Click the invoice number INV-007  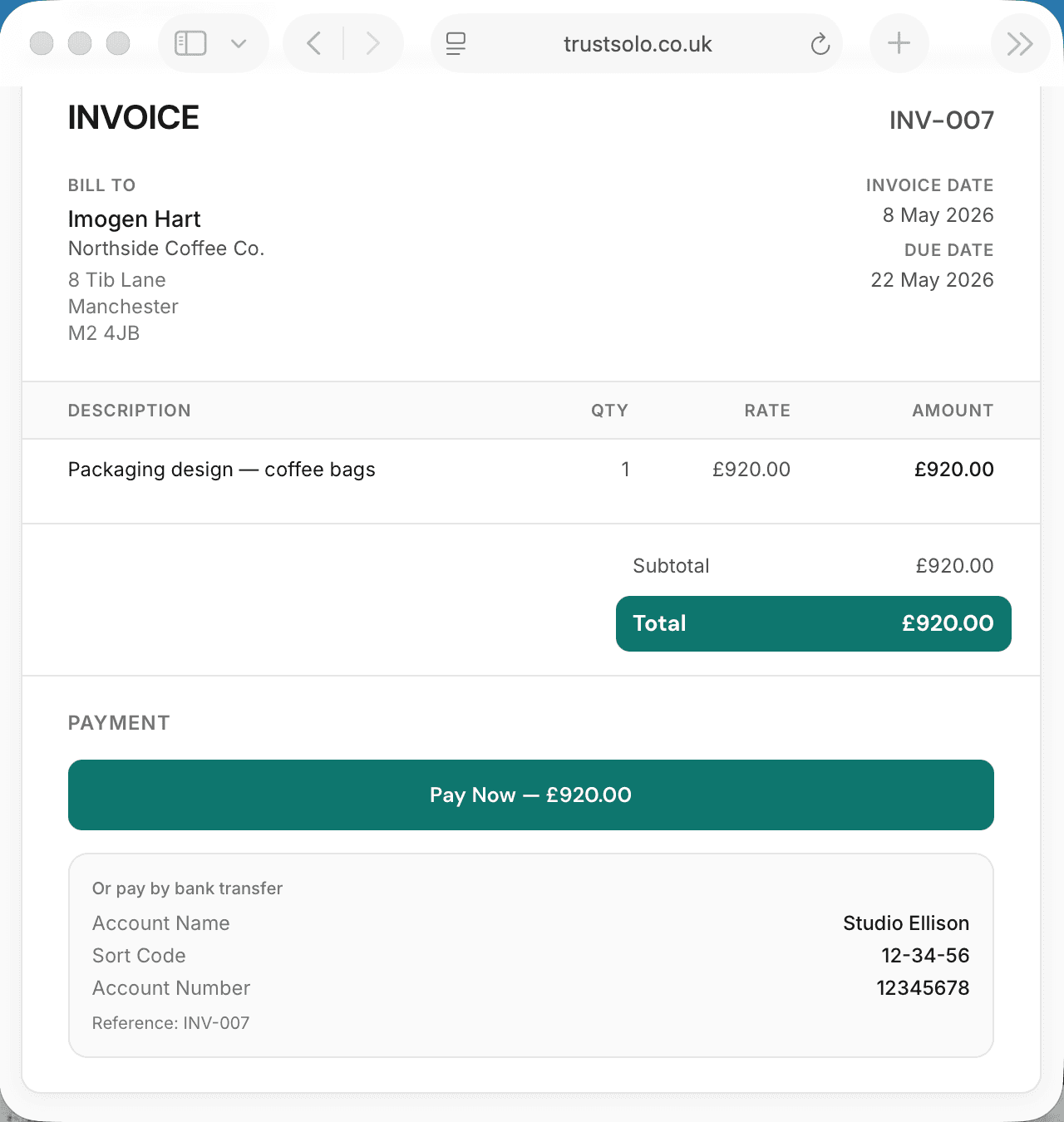click(942, 121)
